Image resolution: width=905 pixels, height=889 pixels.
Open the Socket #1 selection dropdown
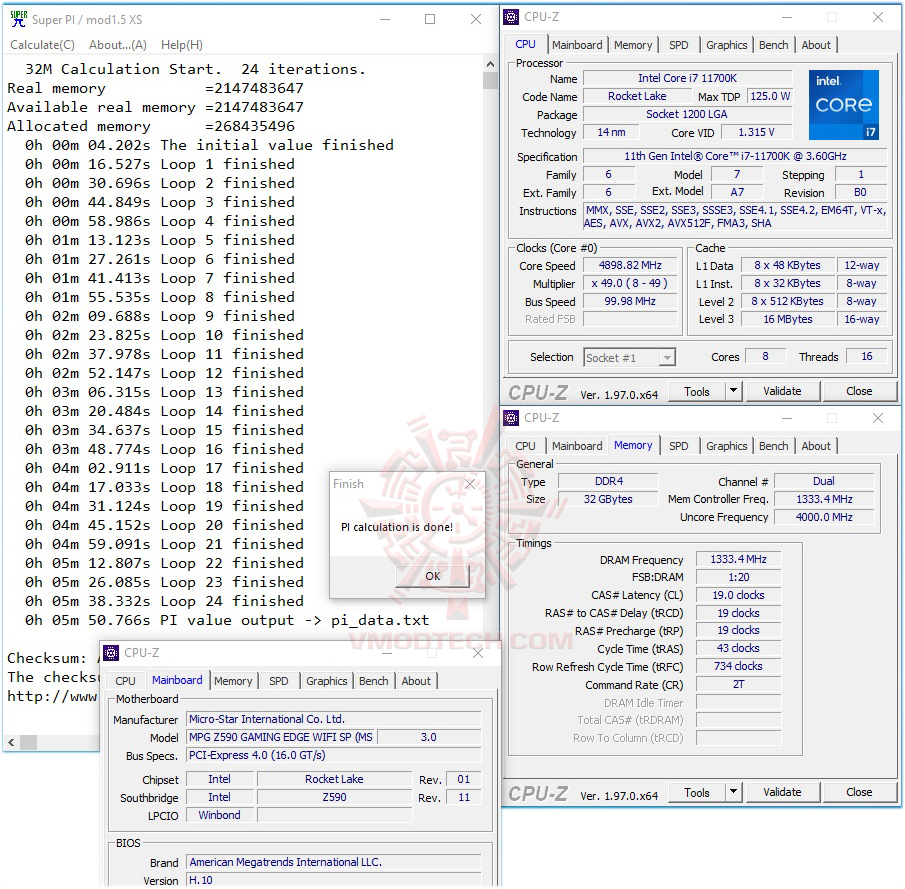coord(629,358)
